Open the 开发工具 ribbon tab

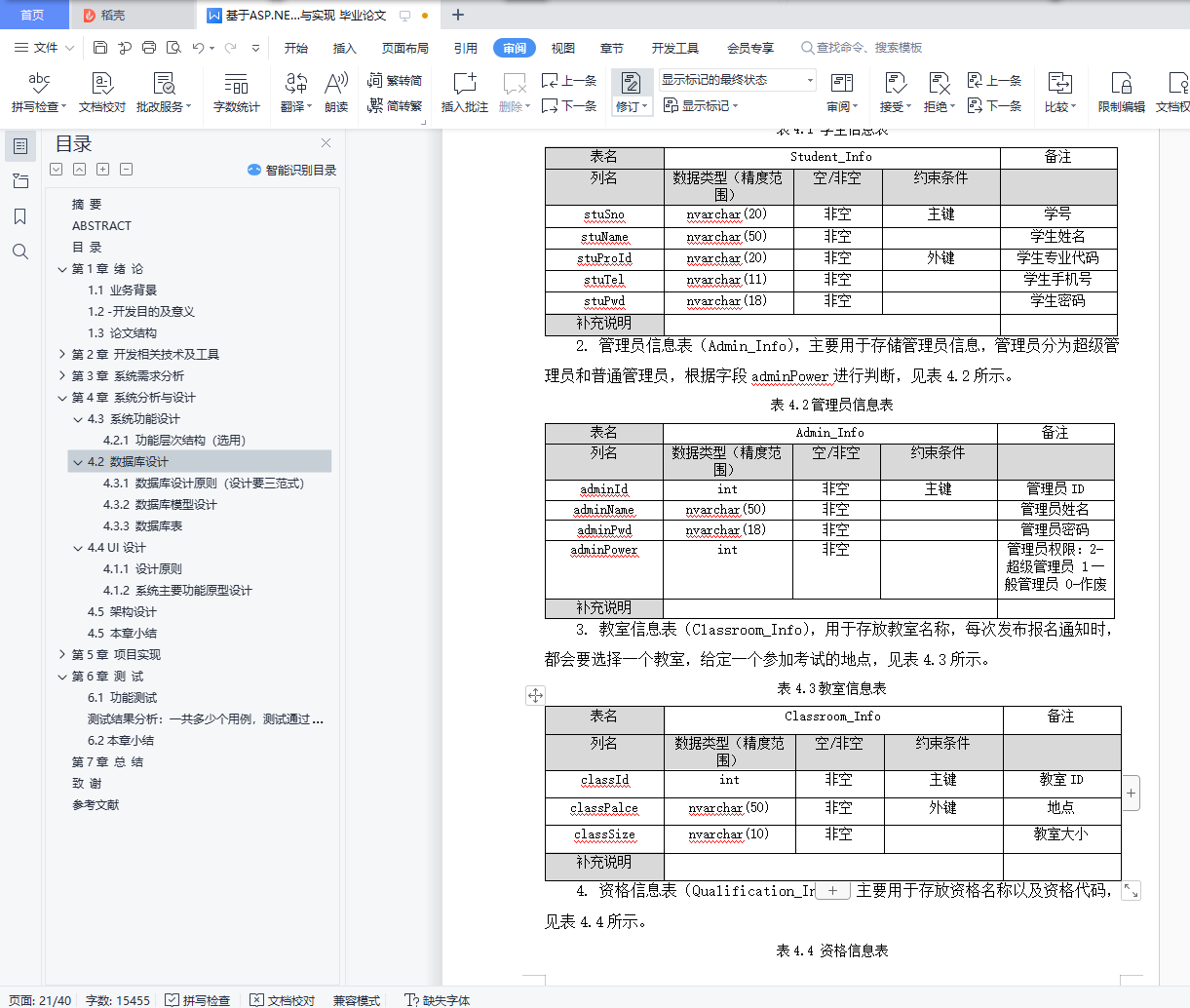(x=675, y=48)
